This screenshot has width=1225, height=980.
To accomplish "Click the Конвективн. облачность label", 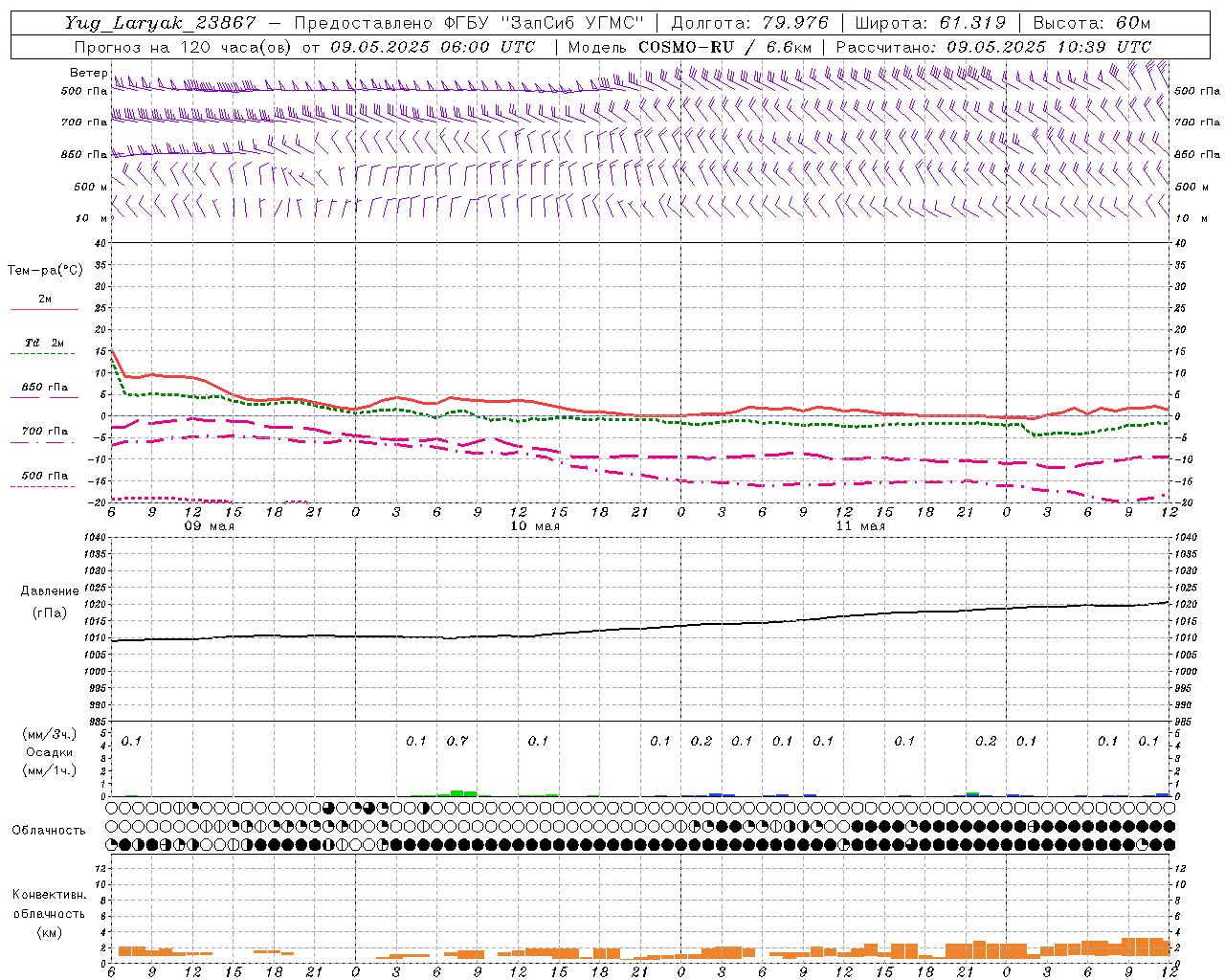I will click(49, 904).
